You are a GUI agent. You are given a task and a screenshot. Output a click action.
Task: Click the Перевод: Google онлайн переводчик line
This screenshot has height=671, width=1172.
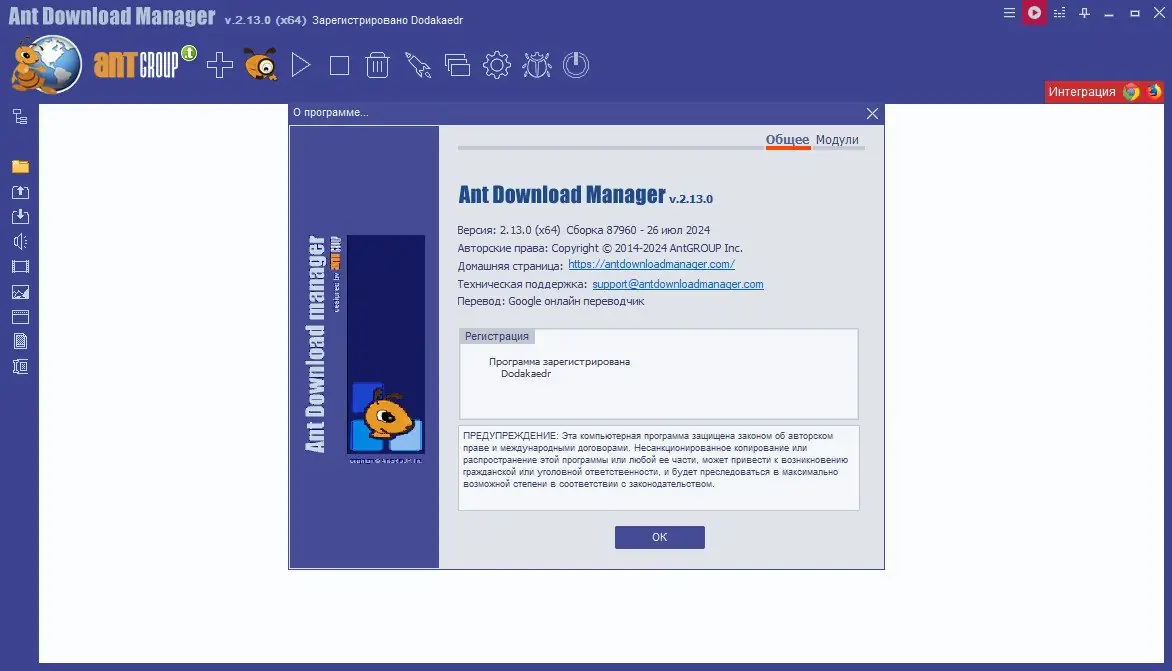point(551,301)
